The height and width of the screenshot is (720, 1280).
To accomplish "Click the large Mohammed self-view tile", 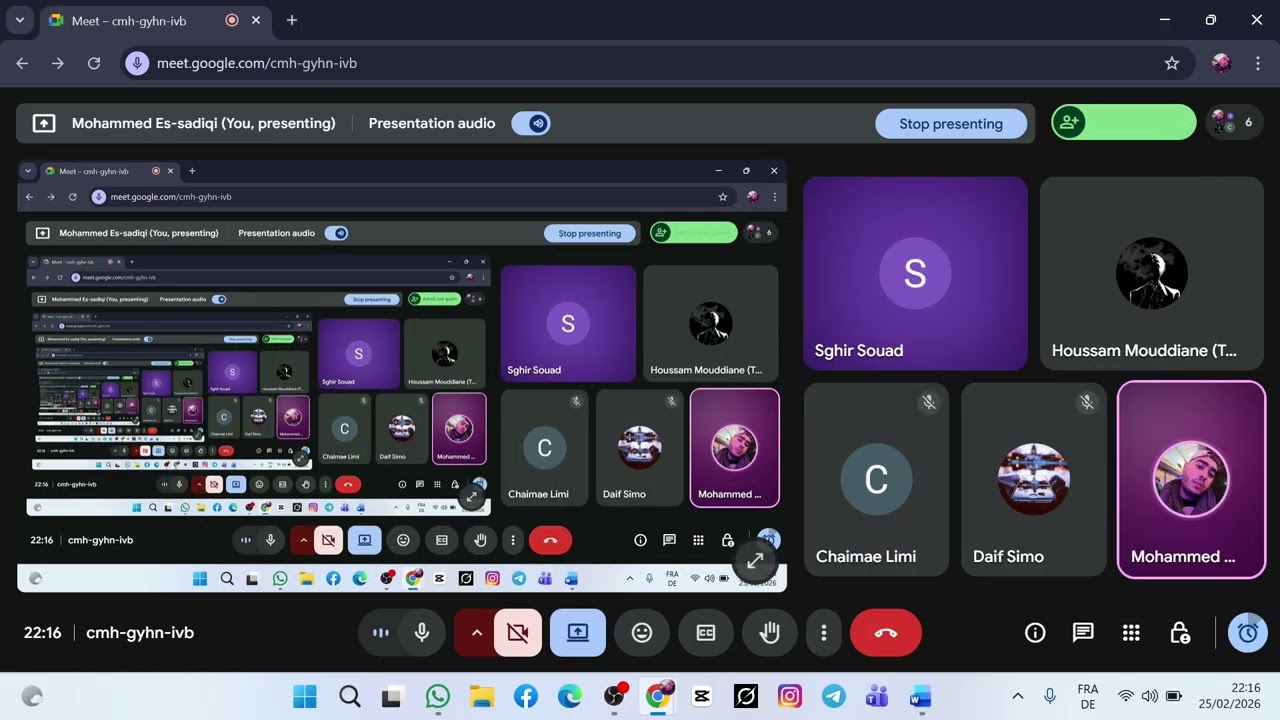I will [1191, 480].
